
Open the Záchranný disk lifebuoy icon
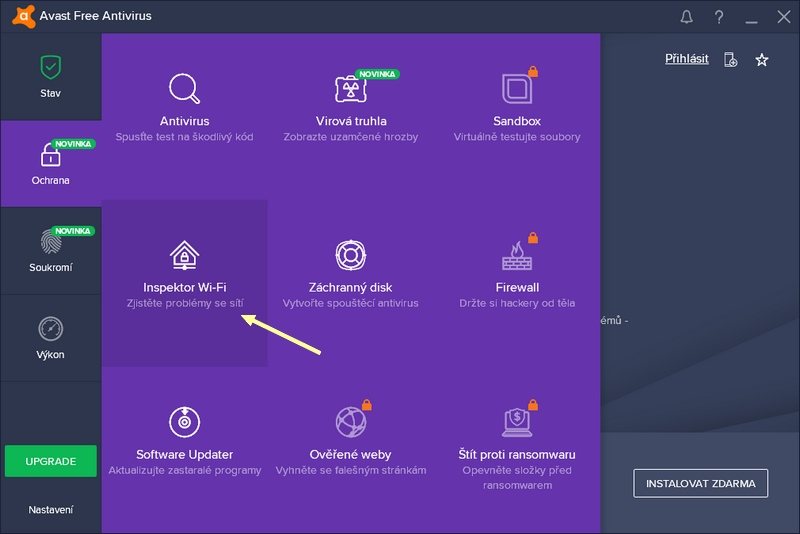click(x=351, y=255)
